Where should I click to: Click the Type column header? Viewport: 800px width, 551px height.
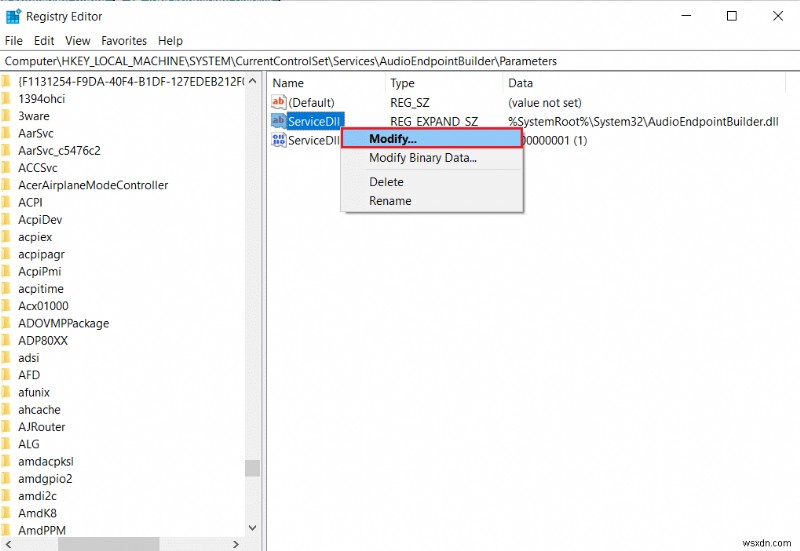coord(445,83)
